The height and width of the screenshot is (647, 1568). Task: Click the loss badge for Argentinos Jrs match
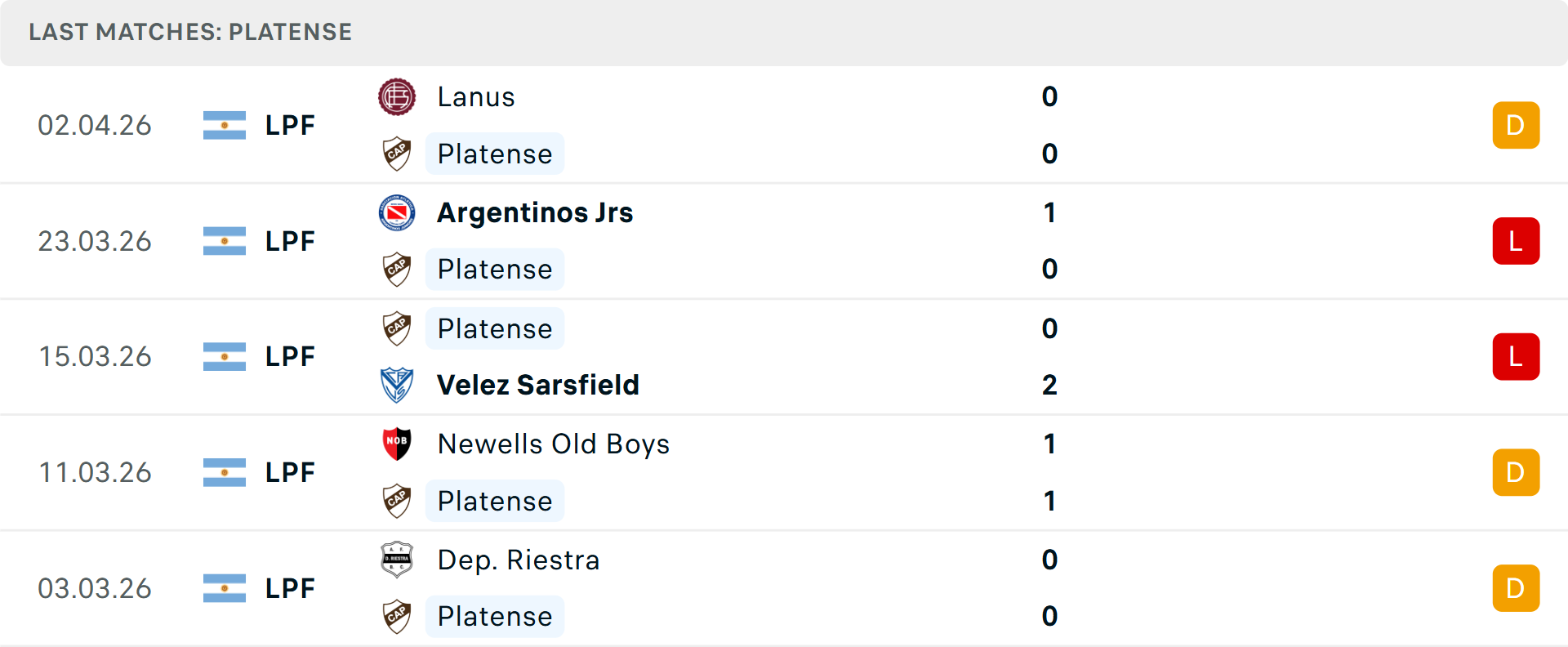point(1516,242)
